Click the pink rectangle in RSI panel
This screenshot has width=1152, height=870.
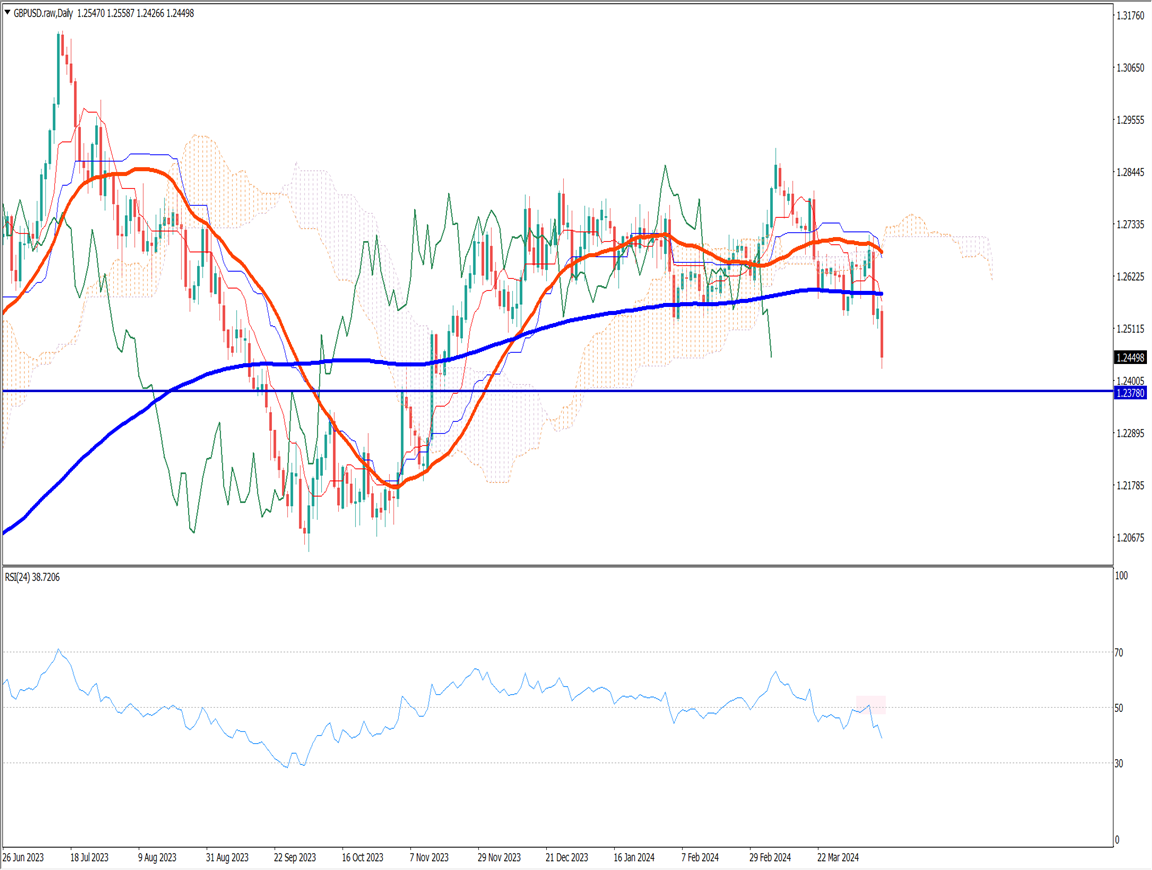tap(870, 703)
